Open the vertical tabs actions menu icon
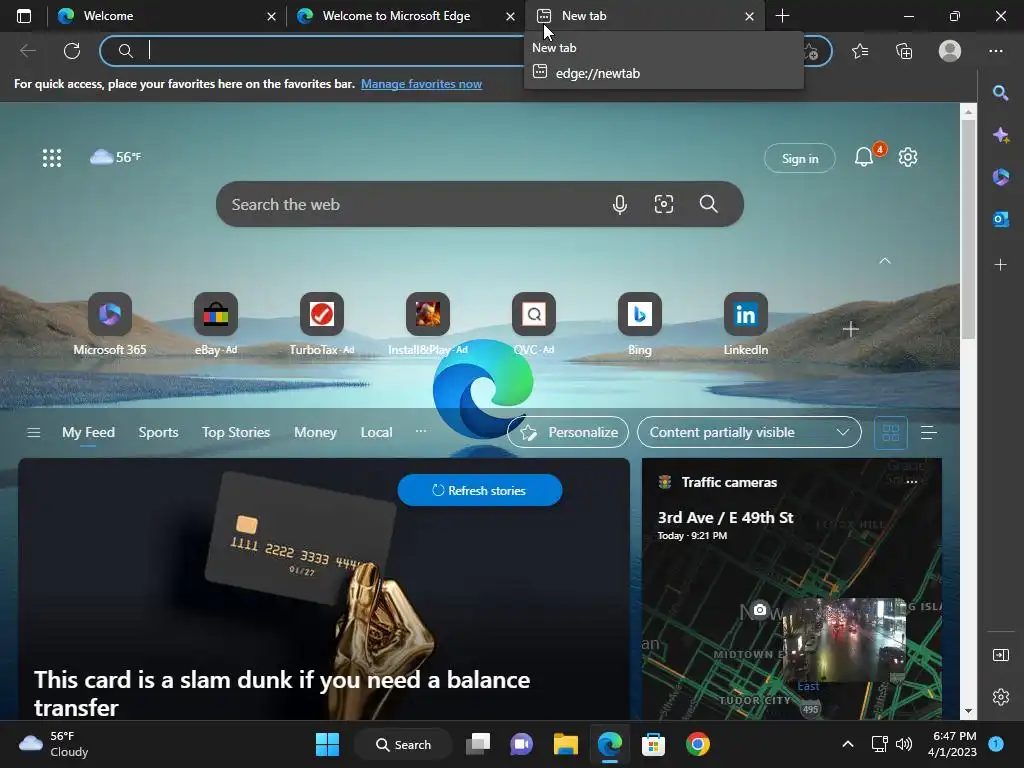The height and width of the screenshot is (768, 1024). pos(24,16)
